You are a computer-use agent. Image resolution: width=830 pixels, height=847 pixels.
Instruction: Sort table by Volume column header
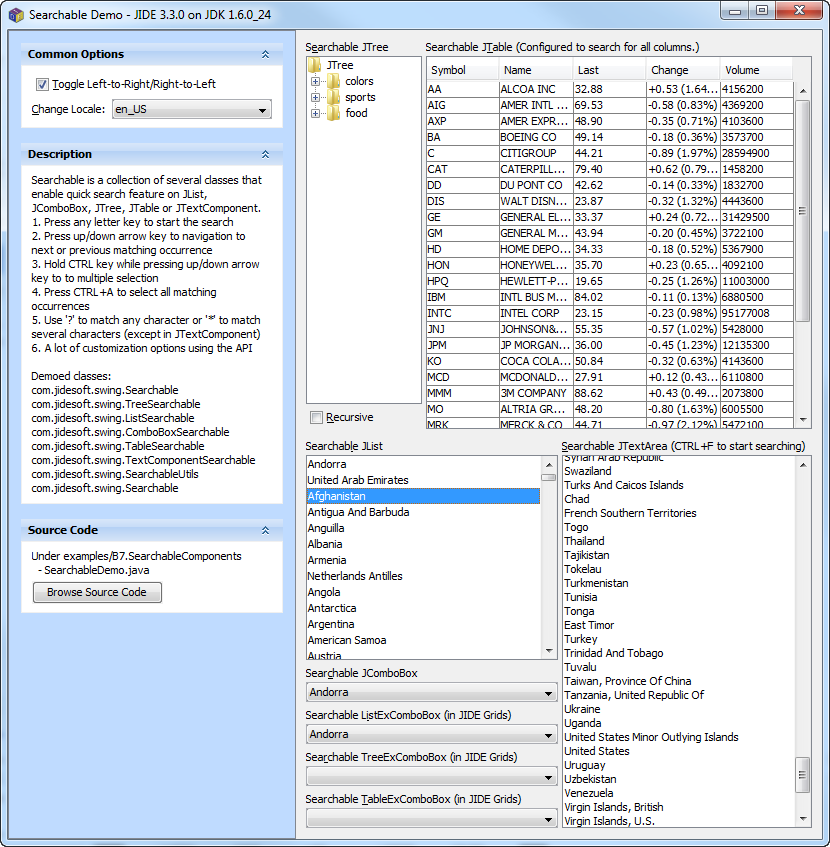(x=756, y=70)
